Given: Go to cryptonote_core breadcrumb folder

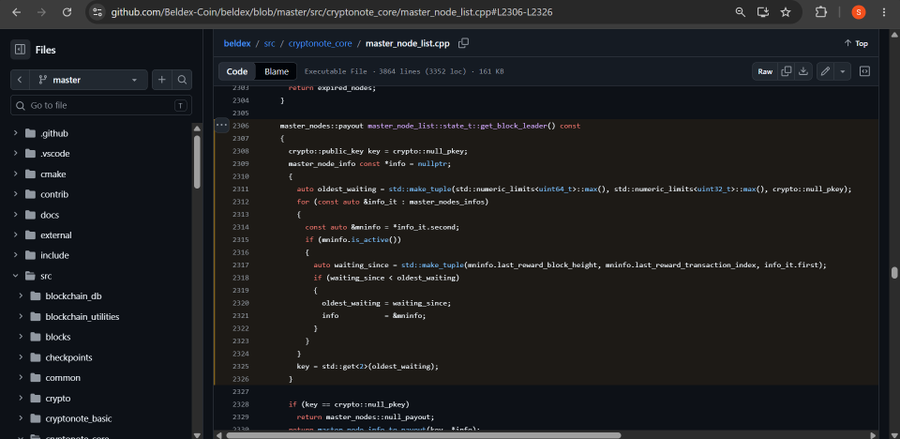Looking at the screenshot, I should tap(320, 43).
